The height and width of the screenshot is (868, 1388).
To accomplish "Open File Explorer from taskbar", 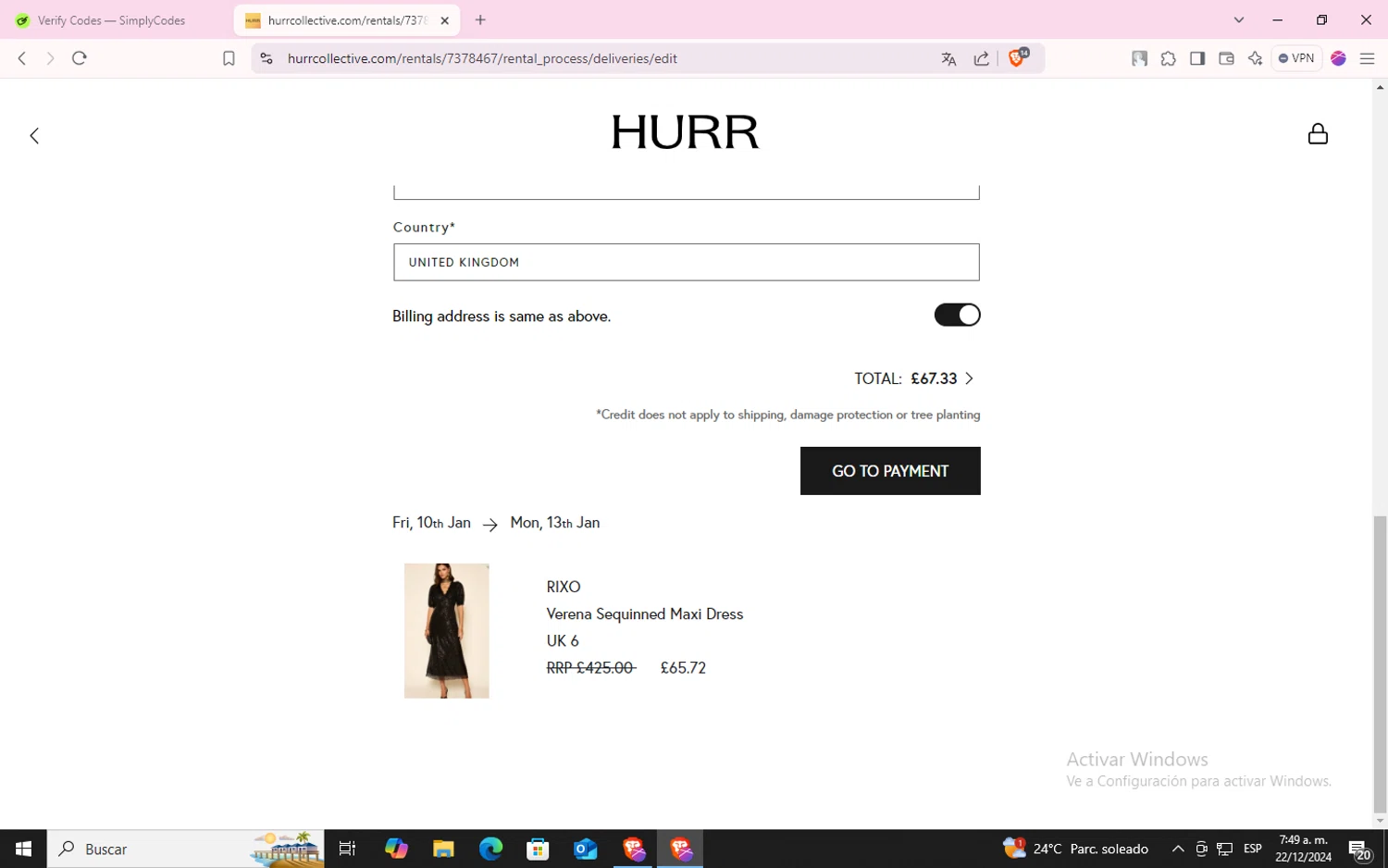I will 443,849.
